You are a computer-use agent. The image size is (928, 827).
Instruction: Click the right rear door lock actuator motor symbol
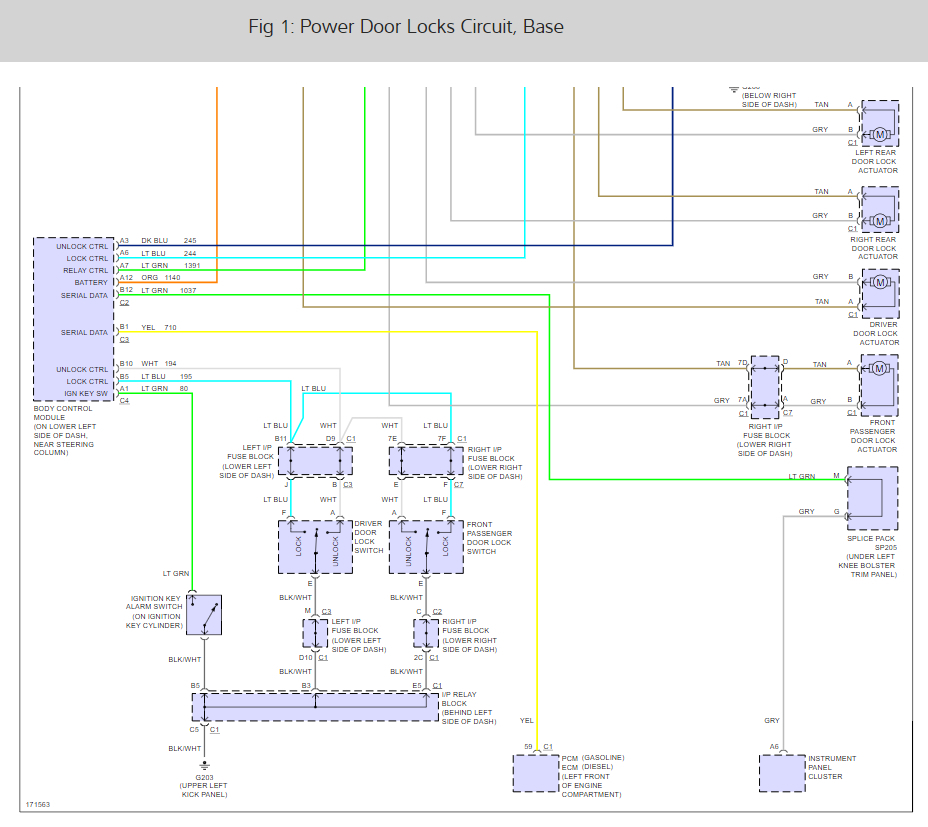pos(880,220)
